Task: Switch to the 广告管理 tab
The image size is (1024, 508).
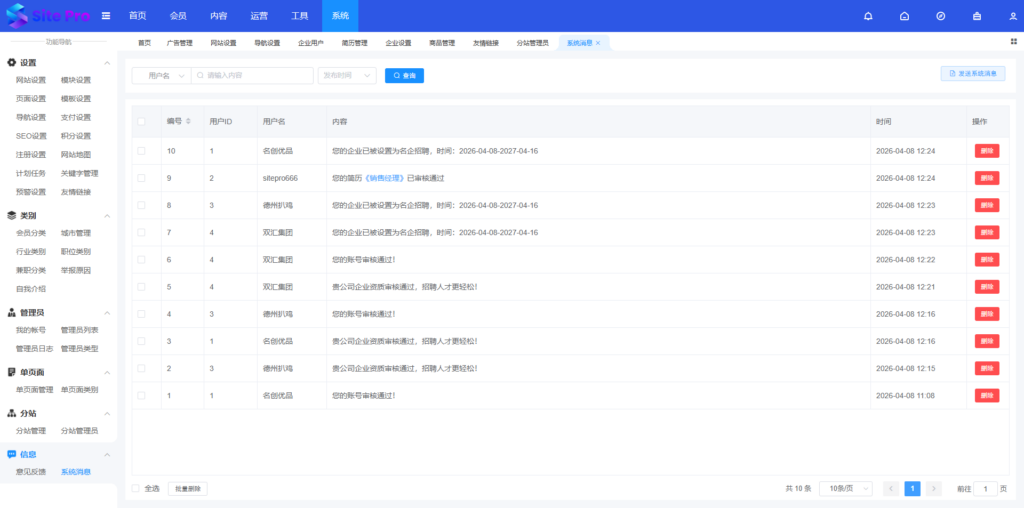Action: (180, 43)
